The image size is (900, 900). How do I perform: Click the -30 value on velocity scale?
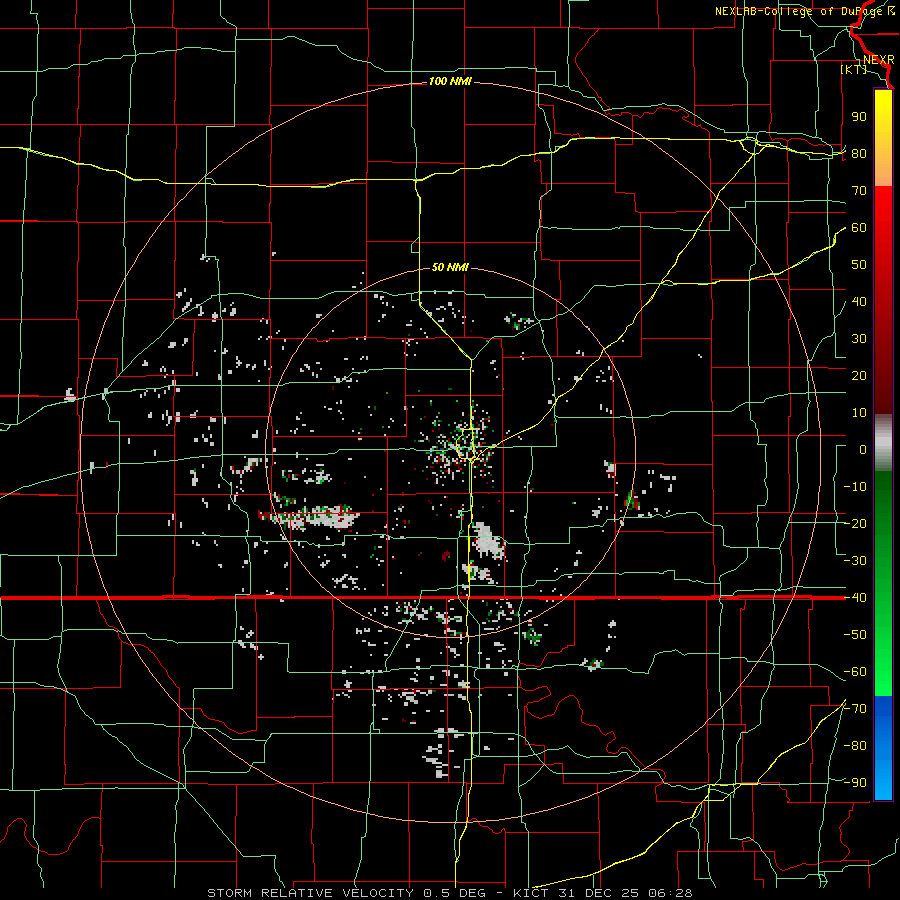click(855, 561)
